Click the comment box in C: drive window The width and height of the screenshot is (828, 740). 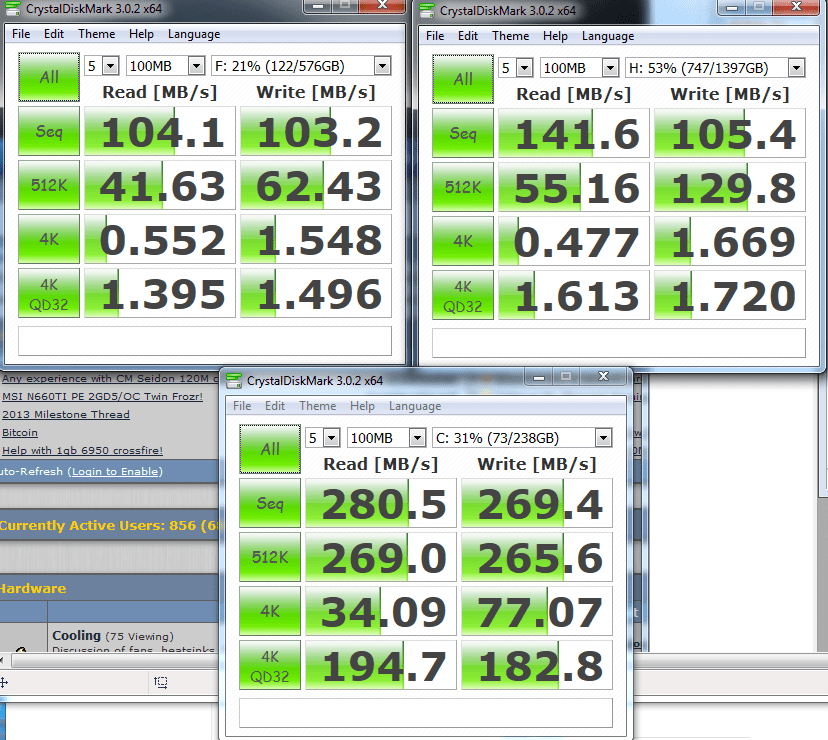tap(426, 713)
